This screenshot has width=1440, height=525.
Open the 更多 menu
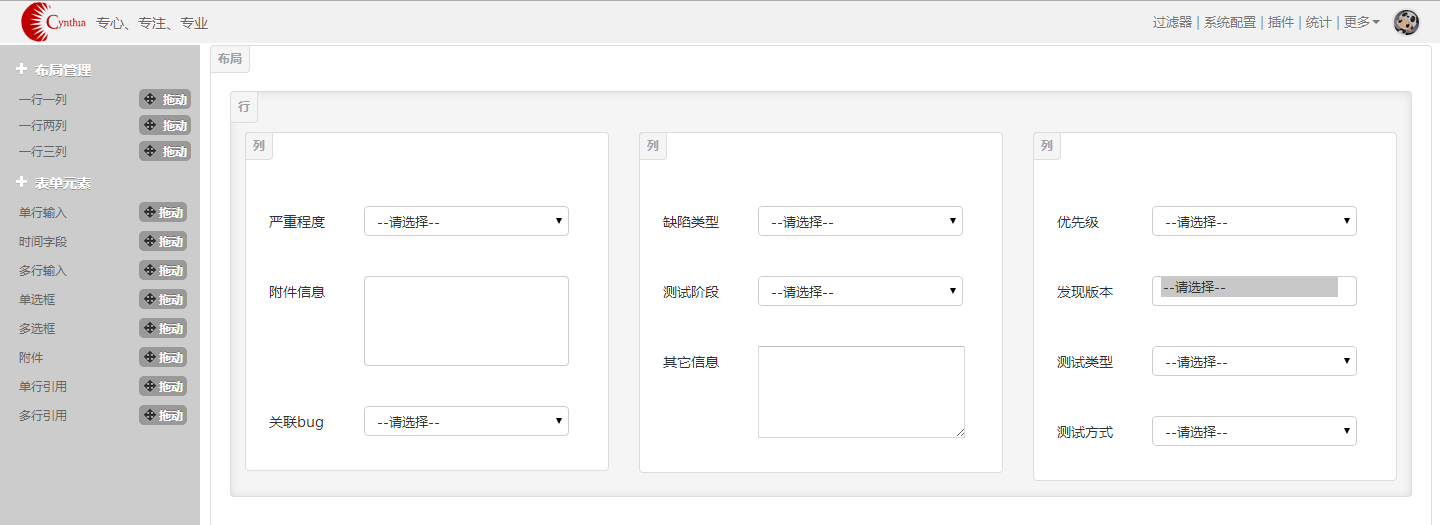point(1361,22)
